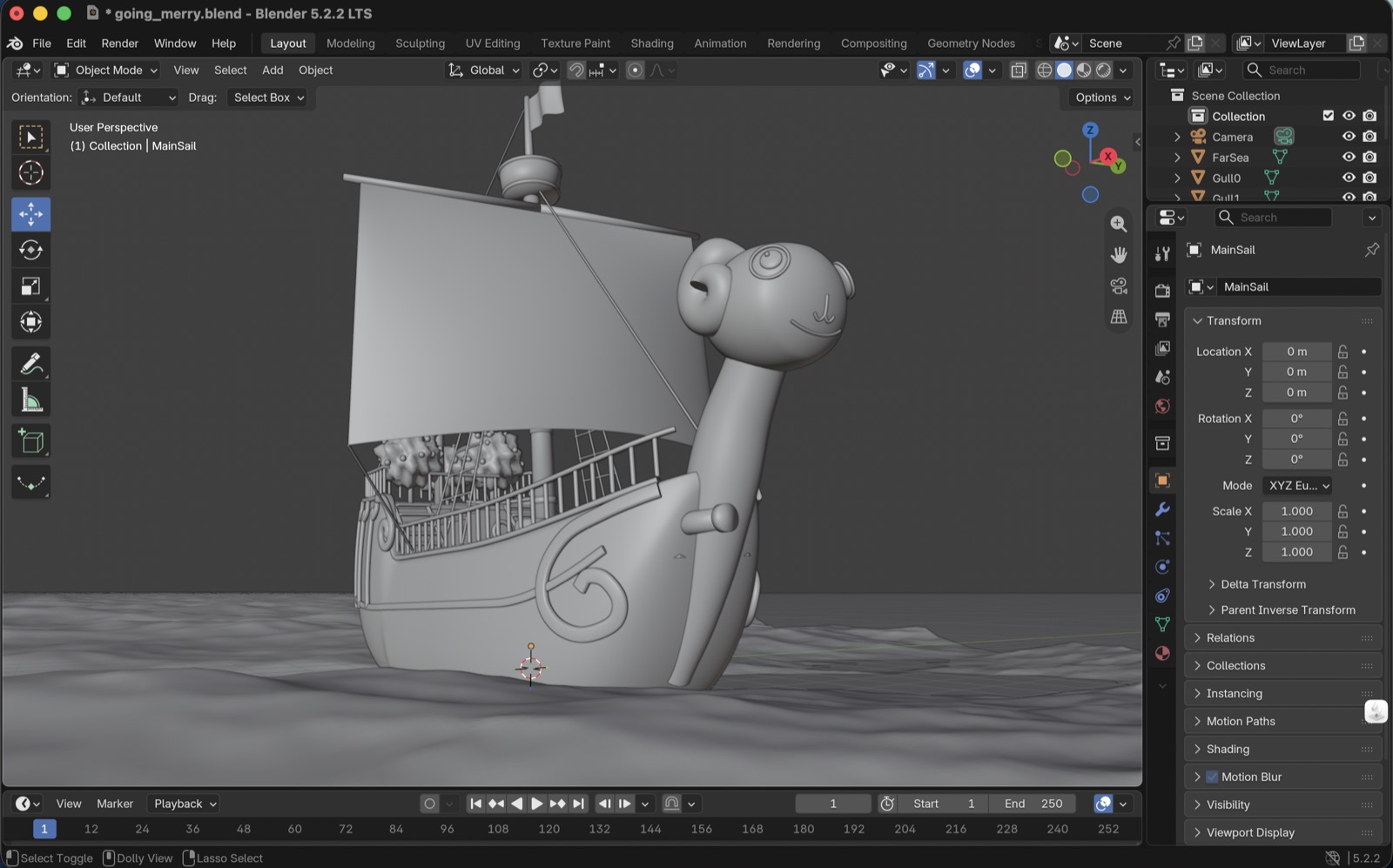
Task: Click the End frame field
Action: (x=1033, y=804)
